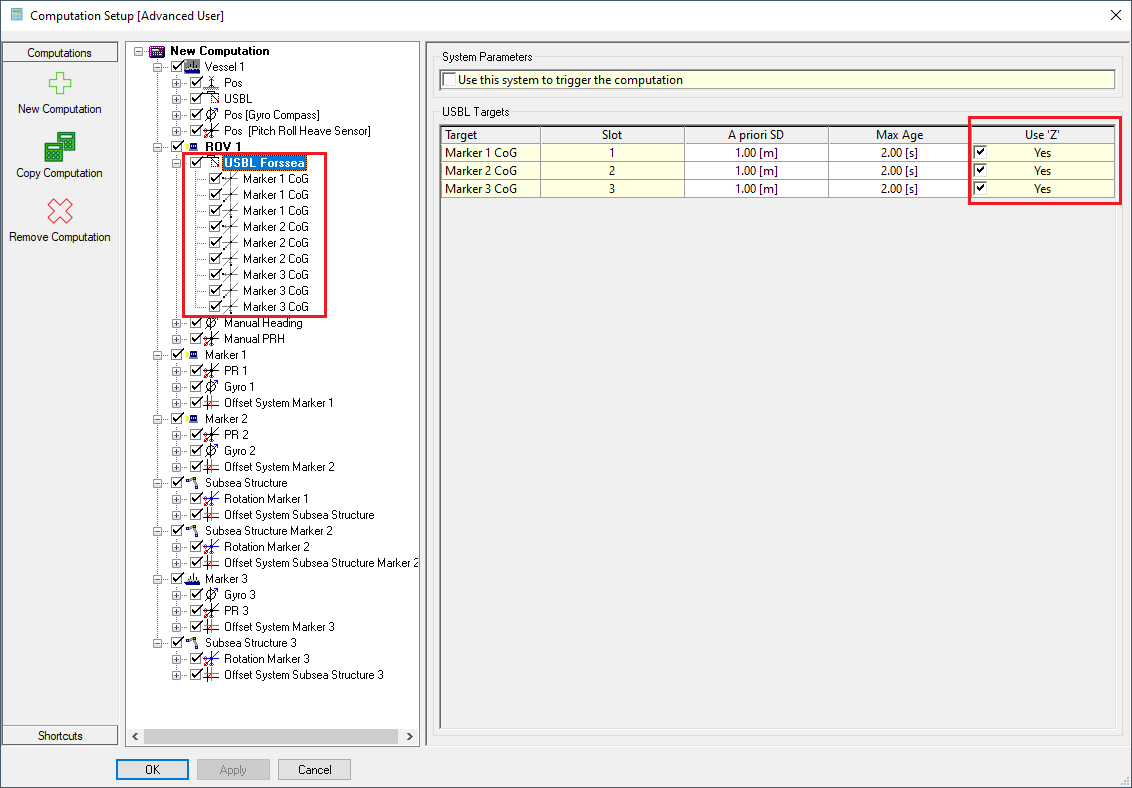Viewport: 1132px width, 788px height.
Task: Click the New Computation green plus icon
Action: coord(60,84)
